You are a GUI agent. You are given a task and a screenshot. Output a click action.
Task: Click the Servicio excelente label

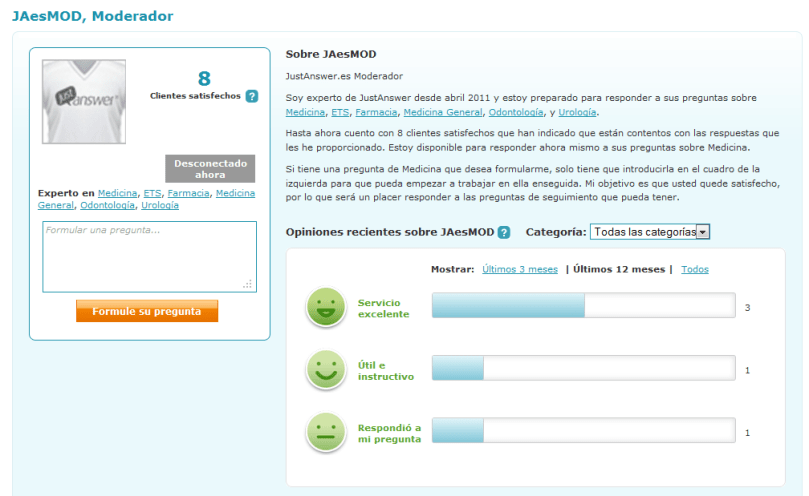383,308
